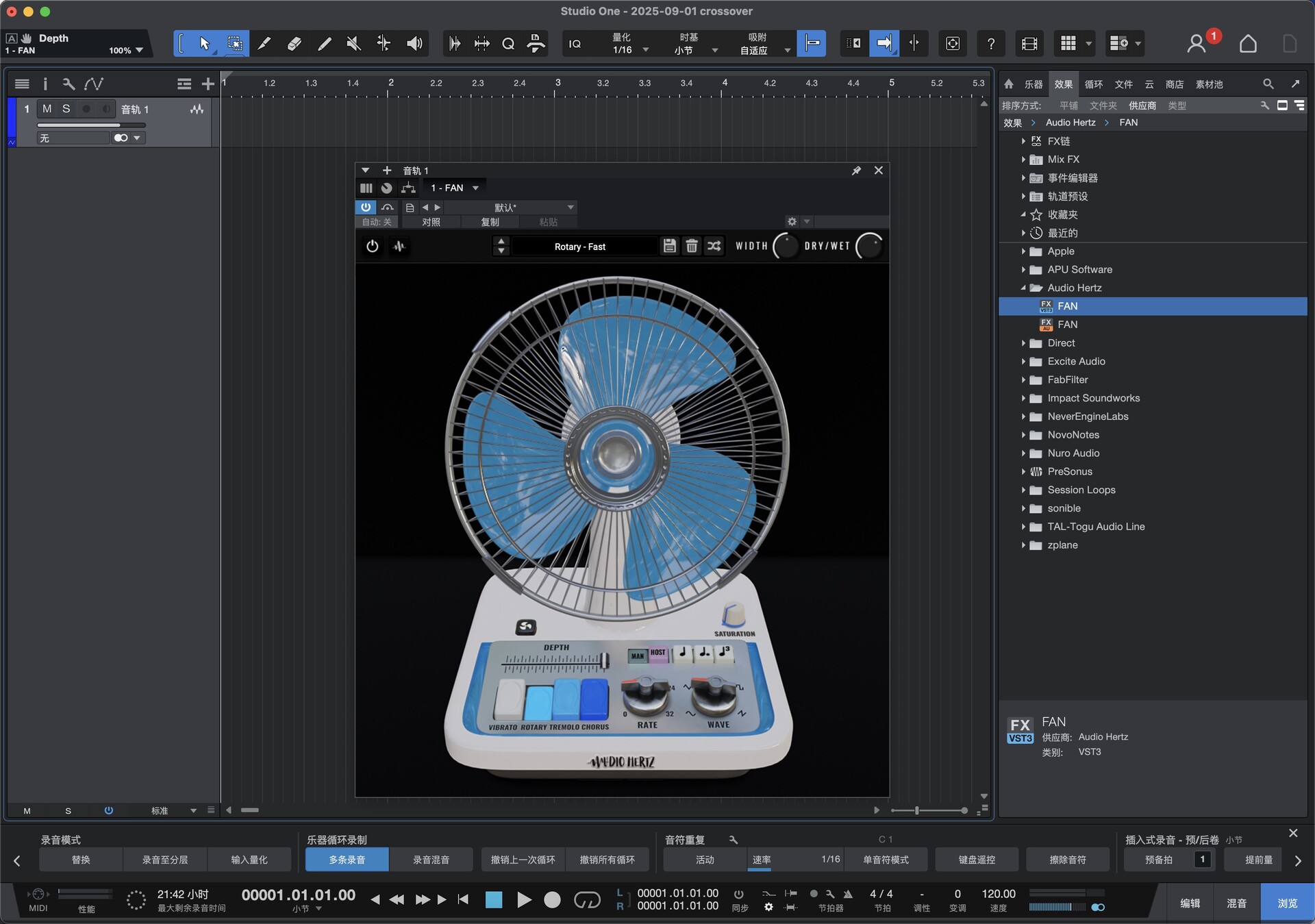Mute track 音轨 1

(x=47, y=109)
